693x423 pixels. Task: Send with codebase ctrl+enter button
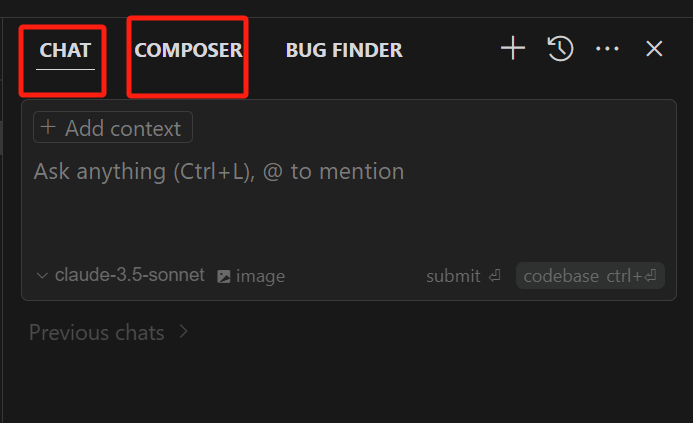590,276
